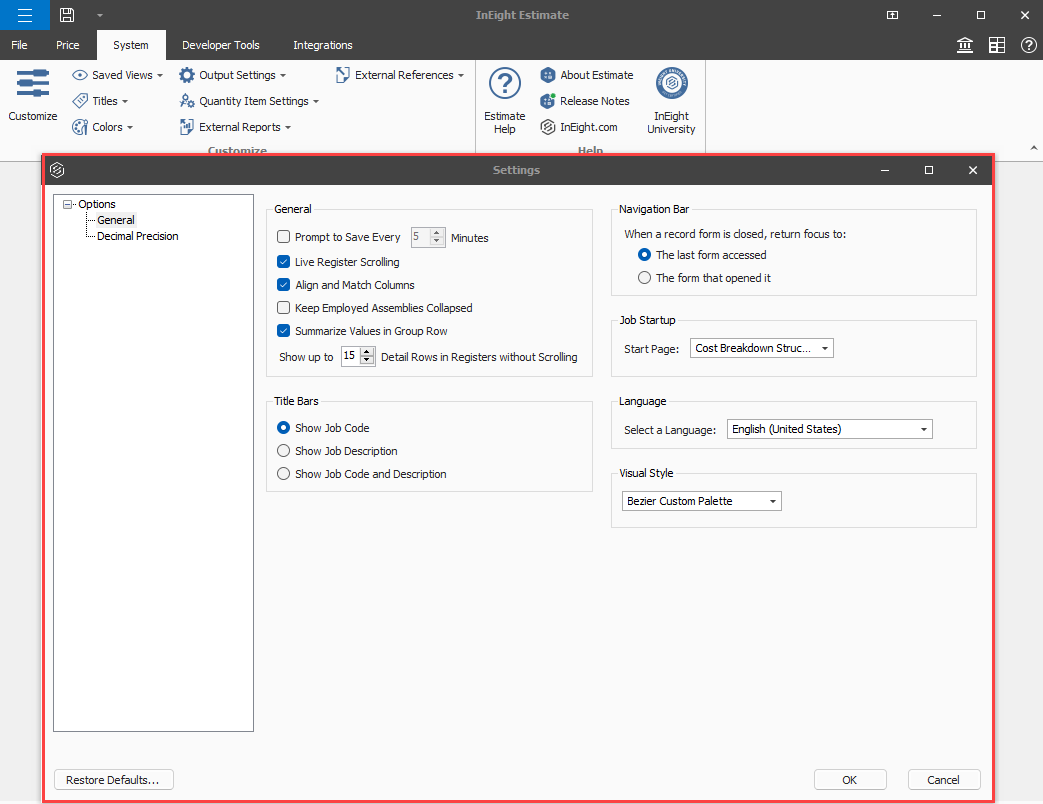Increase the detail rows count

click(367, 352)
